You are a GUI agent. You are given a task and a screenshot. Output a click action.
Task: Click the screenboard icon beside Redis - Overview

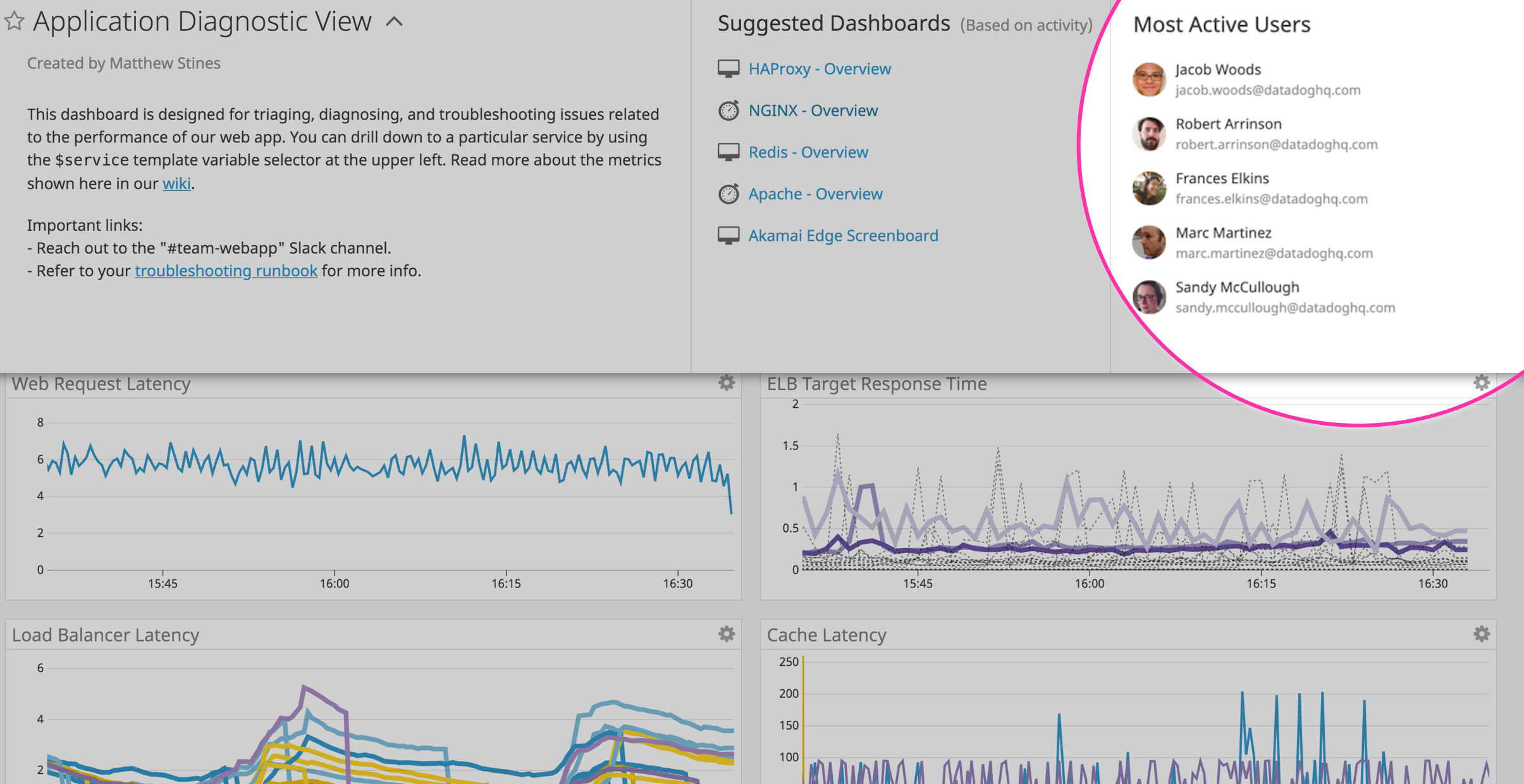[x=728, y=151]
